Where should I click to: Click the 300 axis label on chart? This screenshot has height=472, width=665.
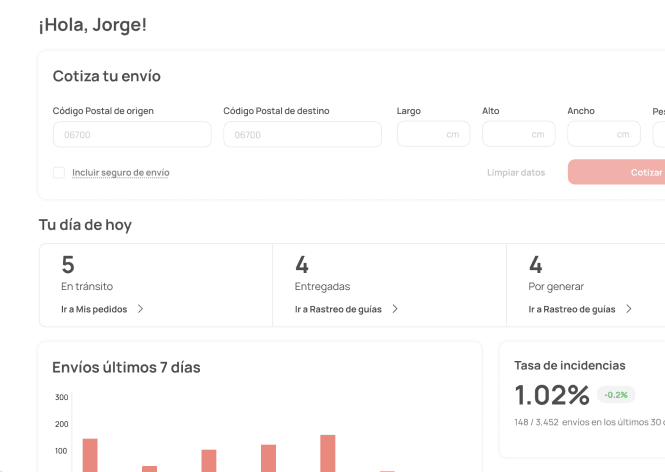[x=61, y=397]
